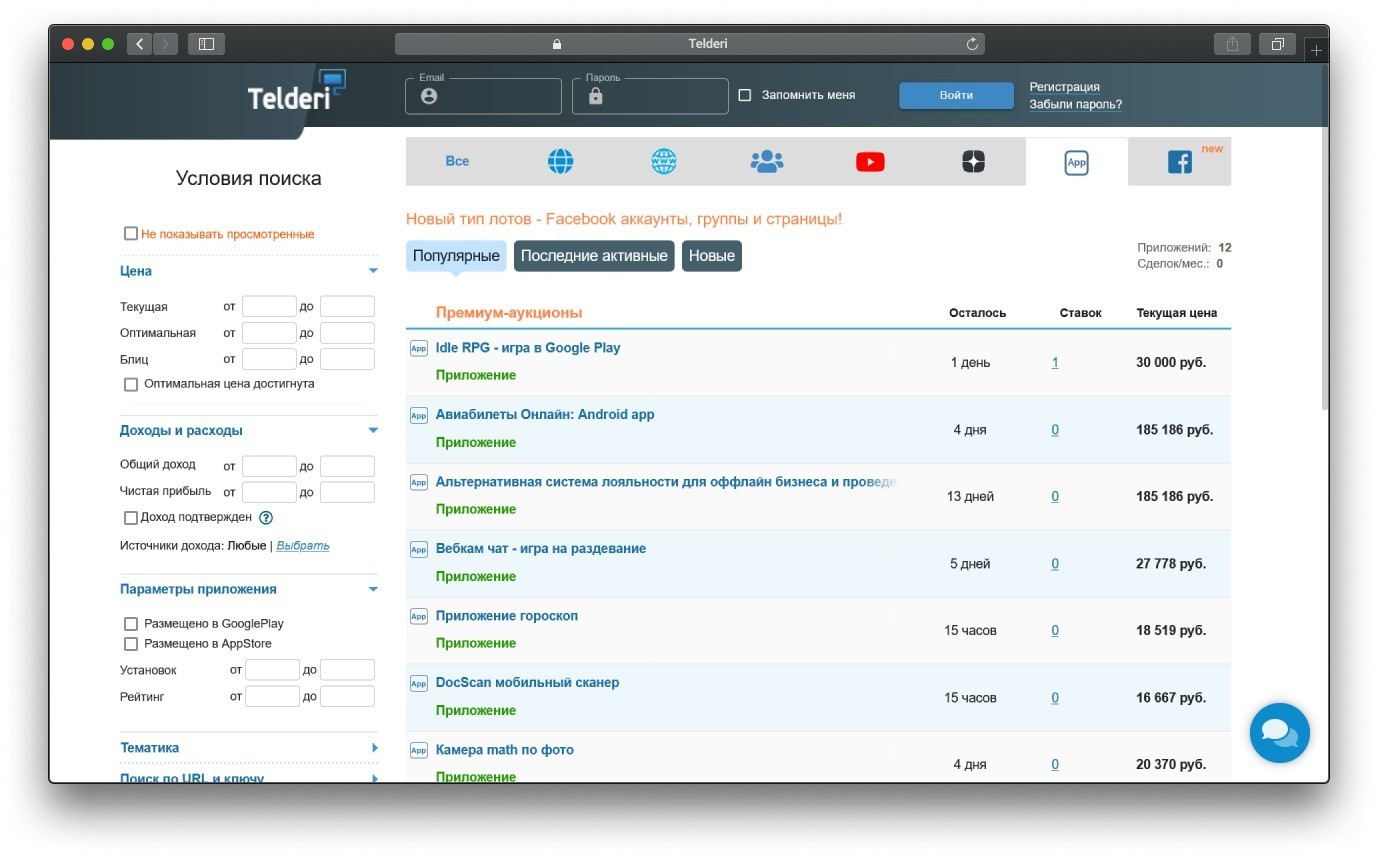Focus the Email input field
This screenshot has height=856, width=1378.
pos(484,96)
